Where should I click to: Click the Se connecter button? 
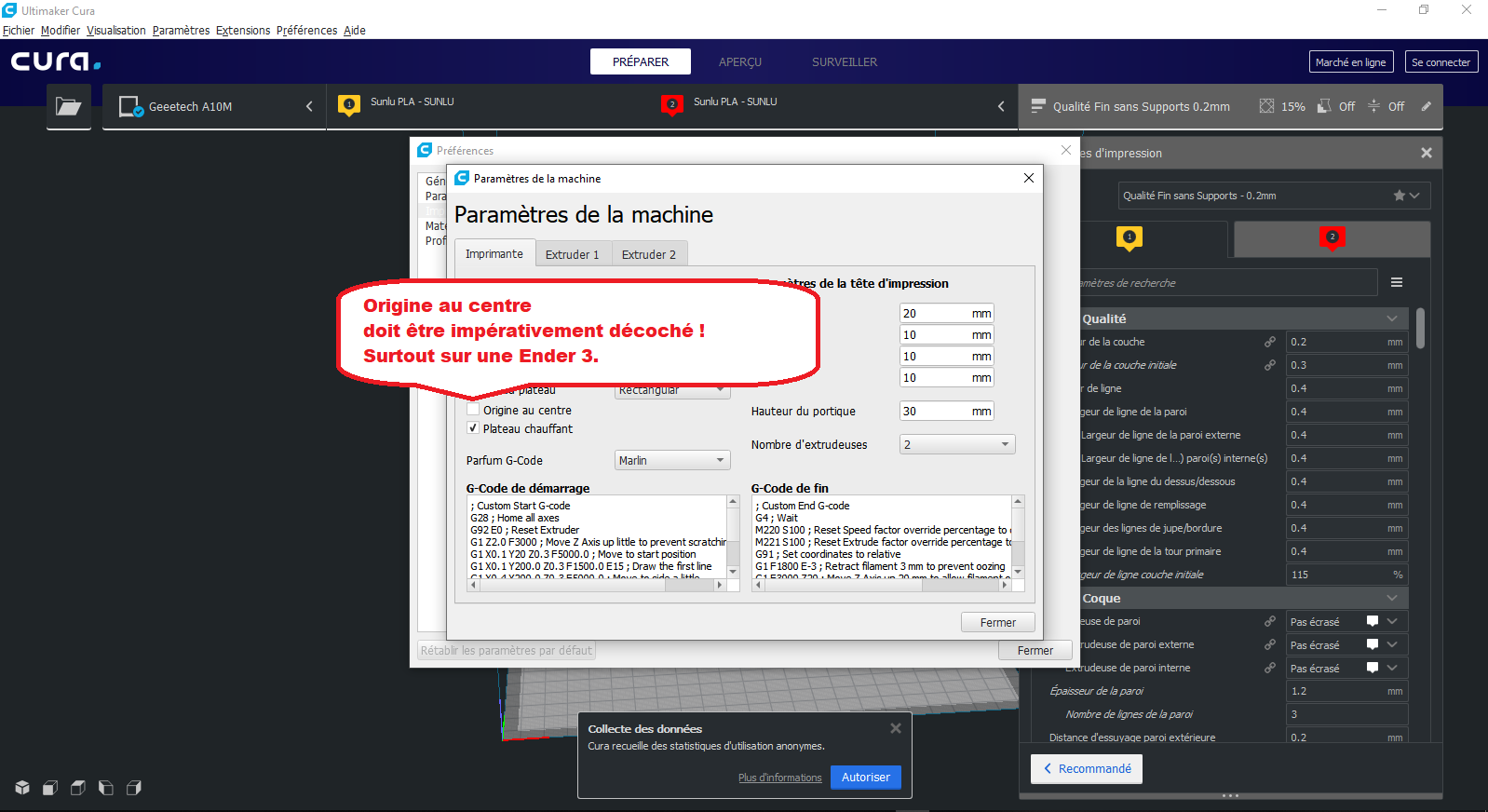[1441, 61]
